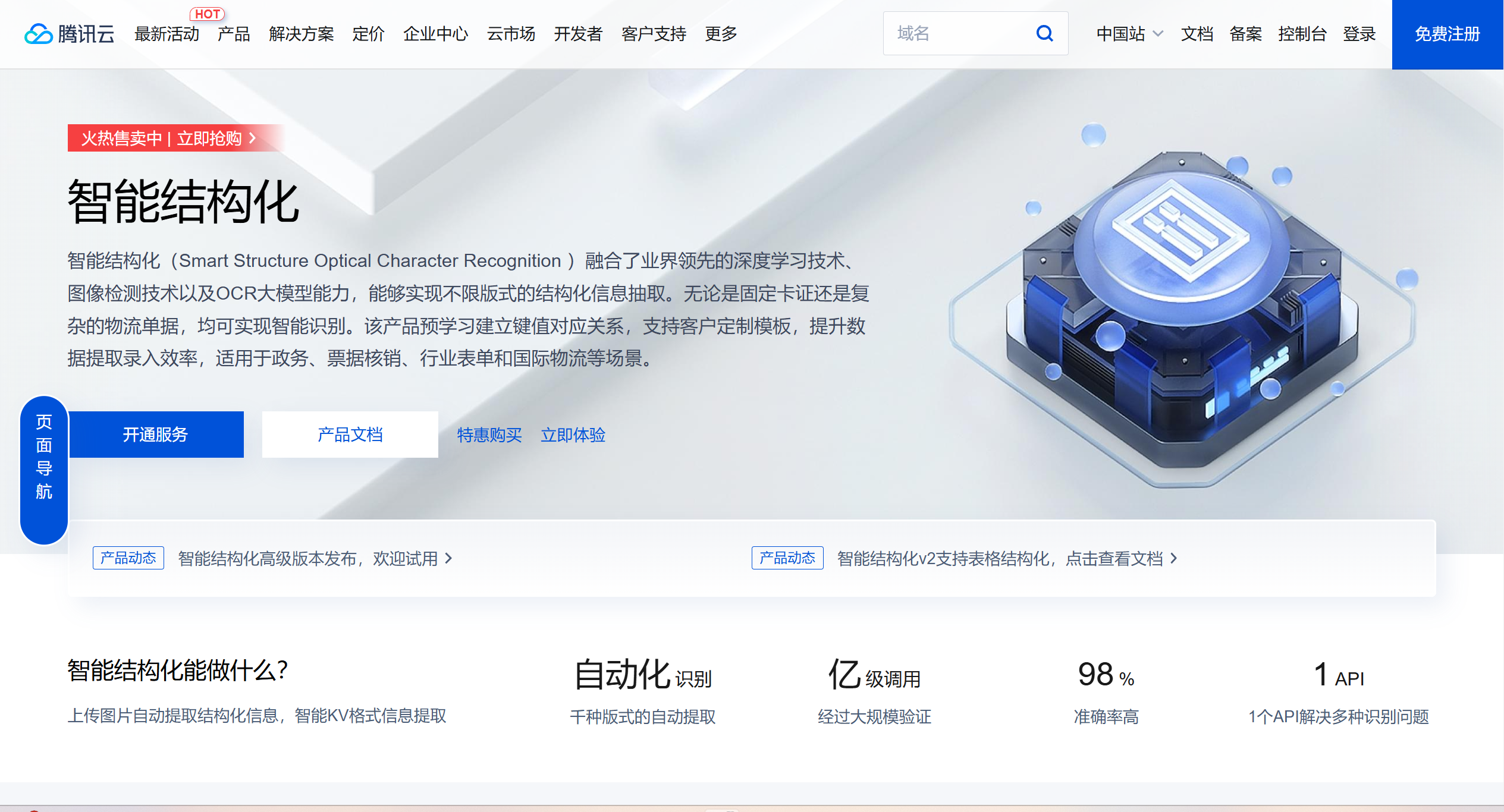Screen dimensions: 1504x812
Task: Open 企业中心 menu
Action: (435, 34)
